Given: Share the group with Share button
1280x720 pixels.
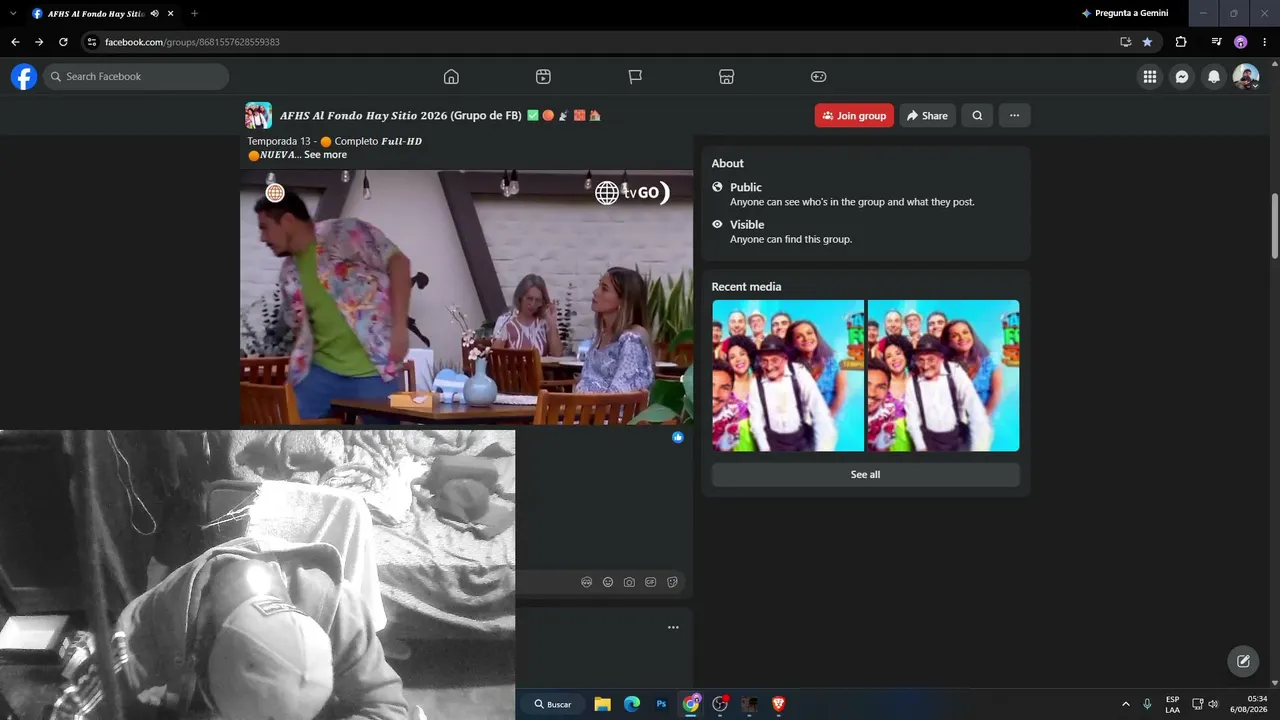Looking at the screenshot, I should (927, 116).
